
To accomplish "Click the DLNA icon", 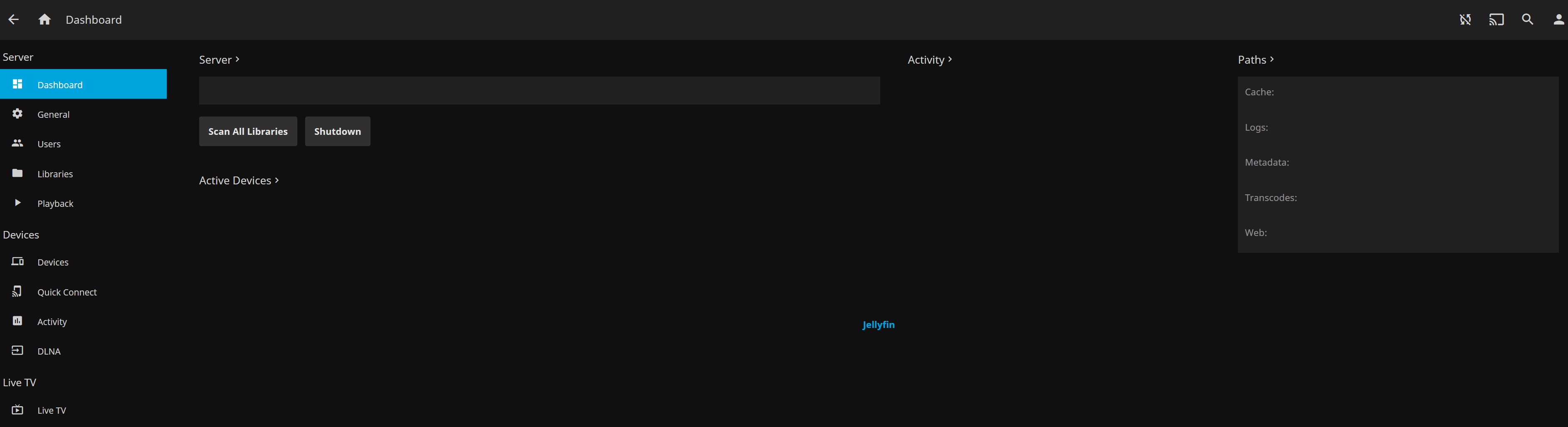I will click(17, 351).
